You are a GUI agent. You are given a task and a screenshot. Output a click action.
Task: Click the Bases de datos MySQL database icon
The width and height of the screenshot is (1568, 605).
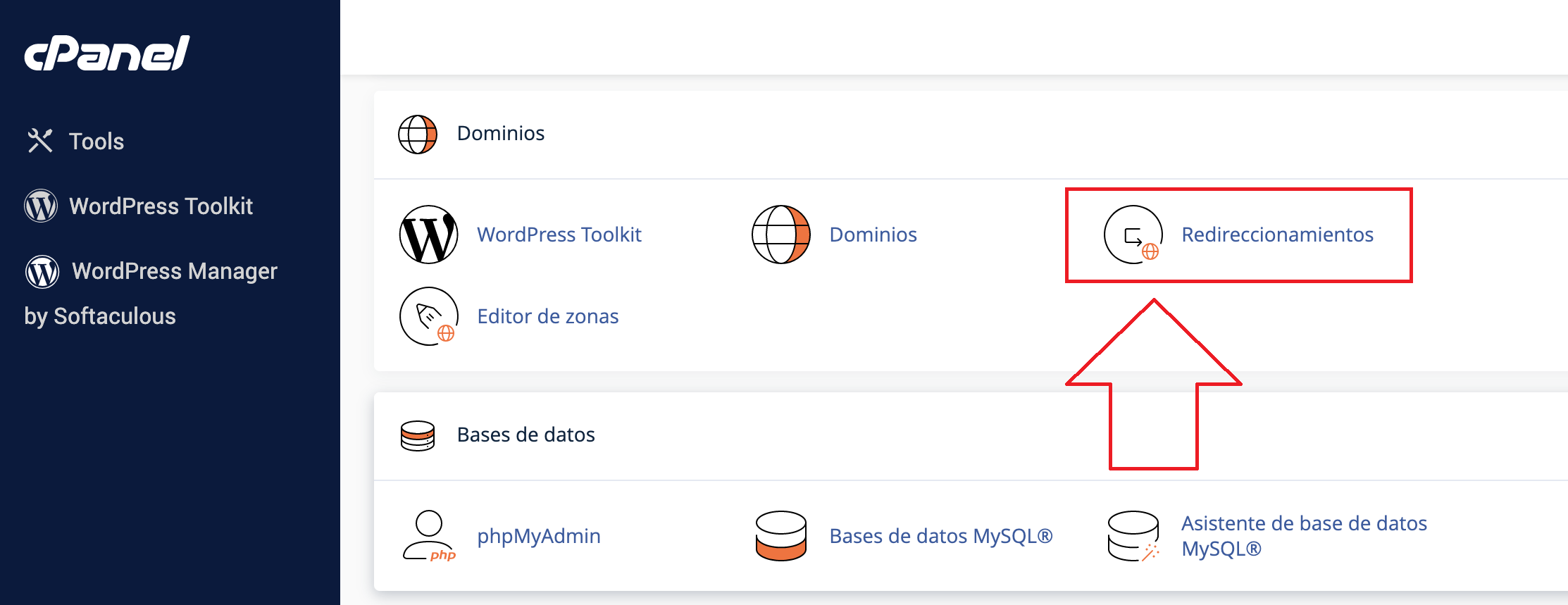click(x=781, y=536)
